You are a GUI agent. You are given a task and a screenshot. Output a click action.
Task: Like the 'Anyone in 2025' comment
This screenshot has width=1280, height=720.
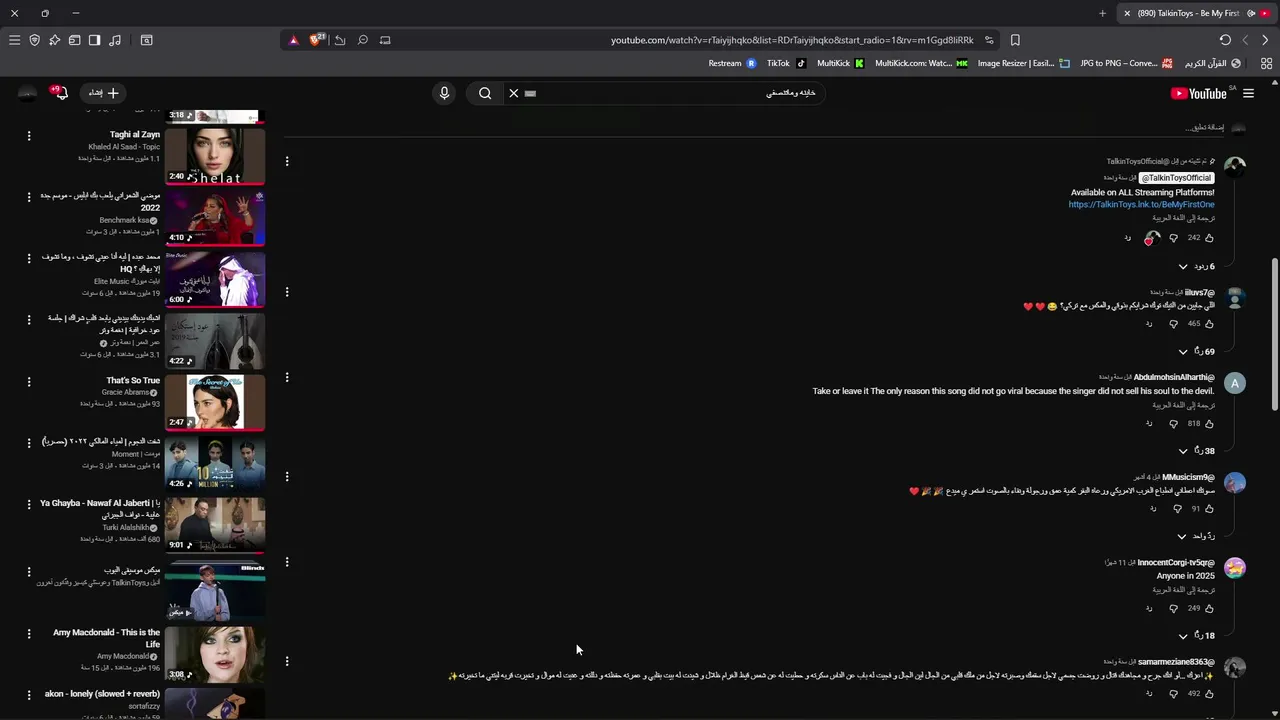pyautogui.click(x=1209, y=608)
